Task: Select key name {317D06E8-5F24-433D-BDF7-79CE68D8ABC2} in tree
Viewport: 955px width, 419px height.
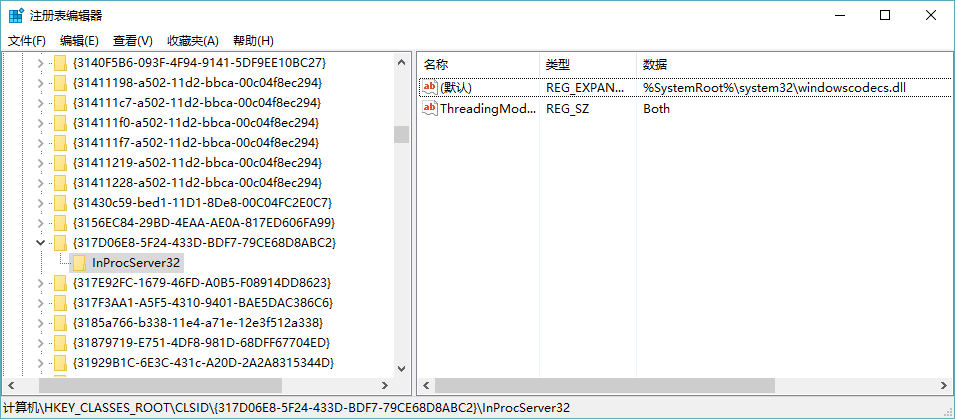Action: pos(204,243)
